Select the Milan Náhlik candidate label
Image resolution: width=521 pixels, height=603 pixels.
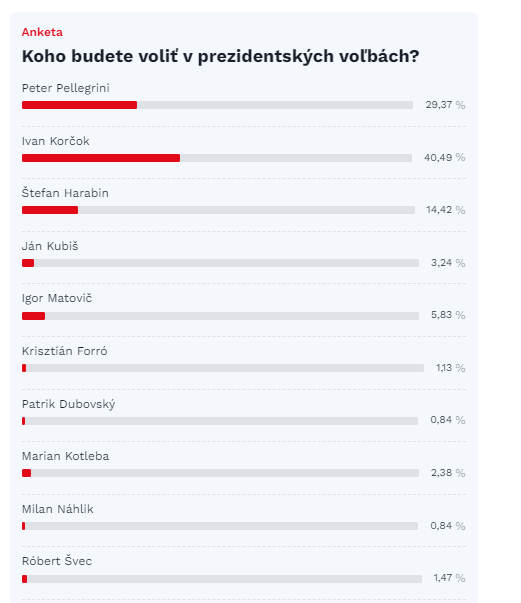[58, 509]
